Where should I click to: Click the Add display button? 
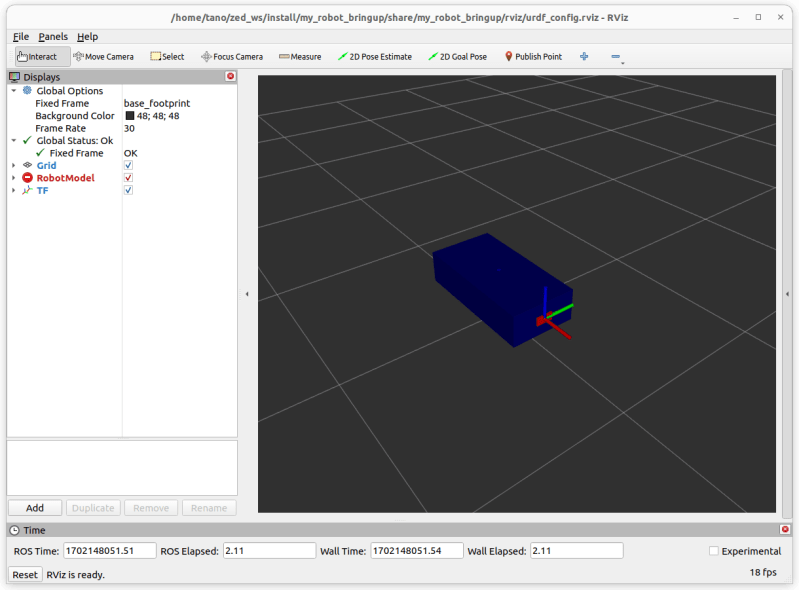pyautogui.click(x=35, y=508)
